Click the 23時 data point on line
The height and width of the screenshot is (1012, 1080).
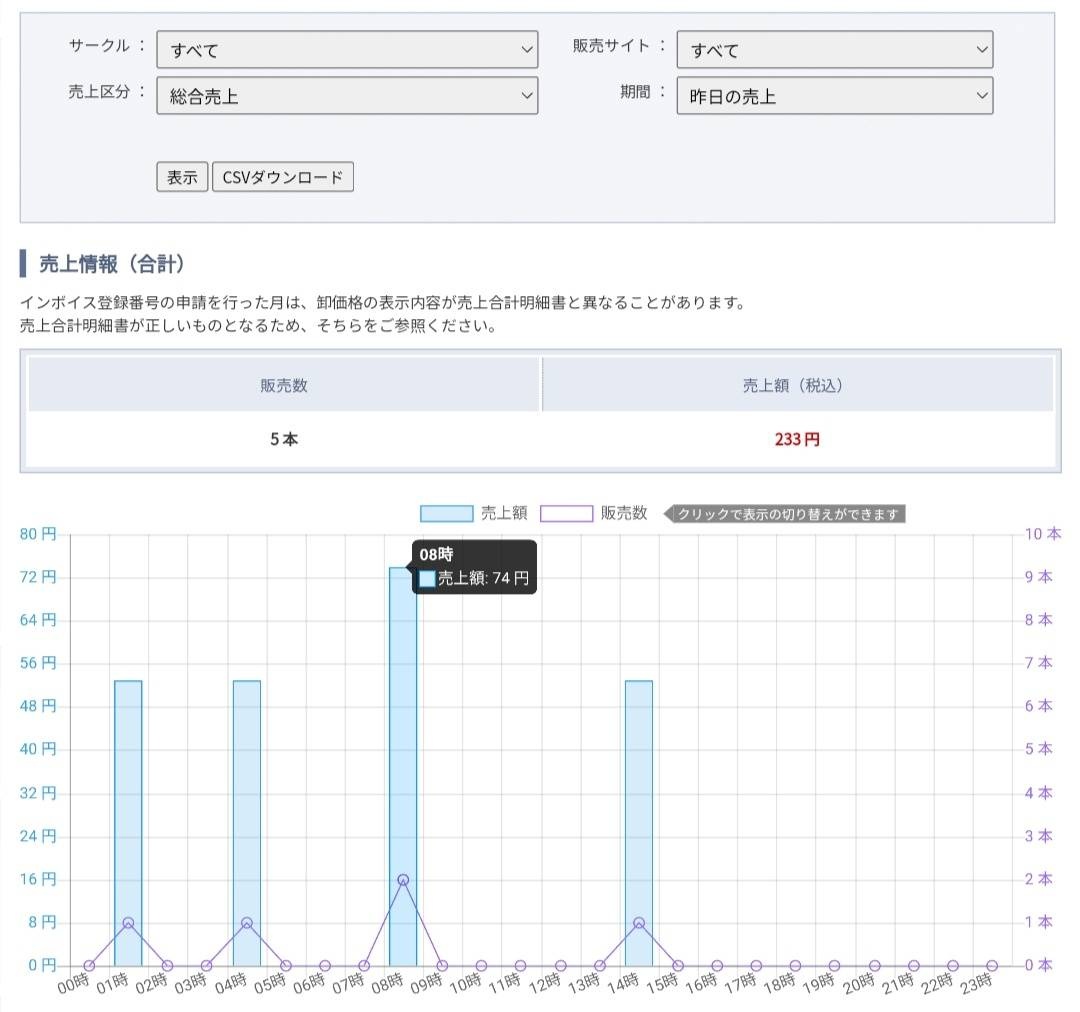[x=992, y=966]
